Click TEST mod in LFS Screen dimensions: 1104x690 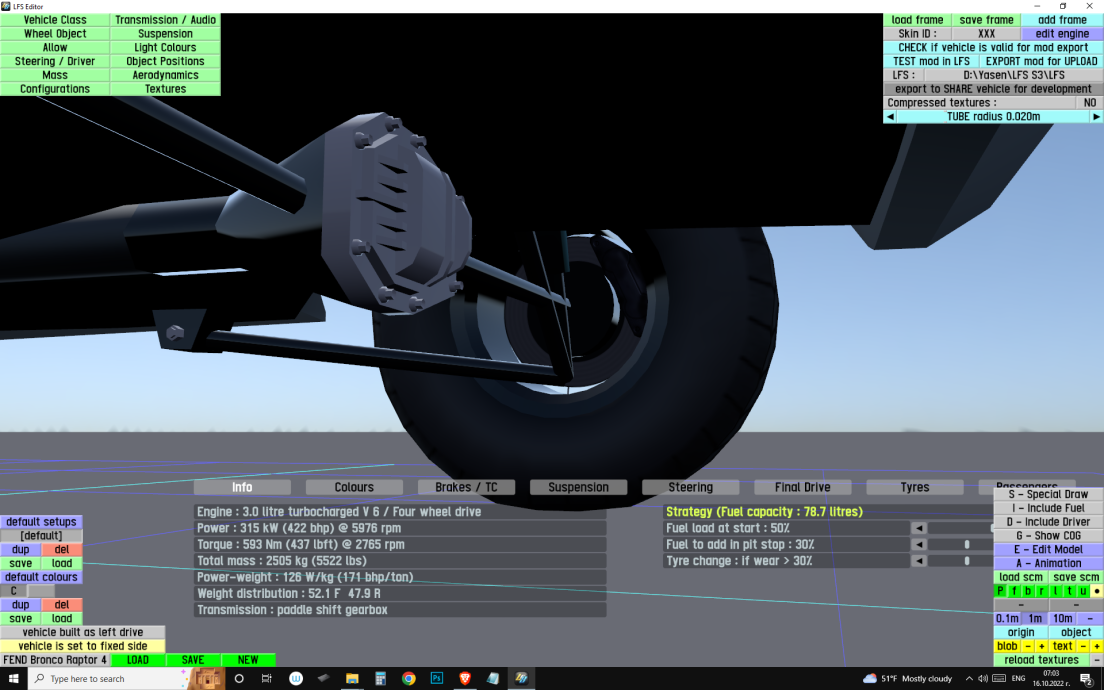[x=931, y=61]
